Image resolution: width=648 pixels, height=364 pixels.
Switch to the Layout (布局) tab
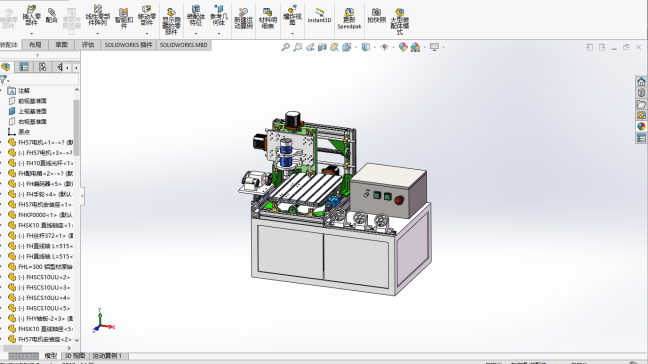tap(35, 45)
